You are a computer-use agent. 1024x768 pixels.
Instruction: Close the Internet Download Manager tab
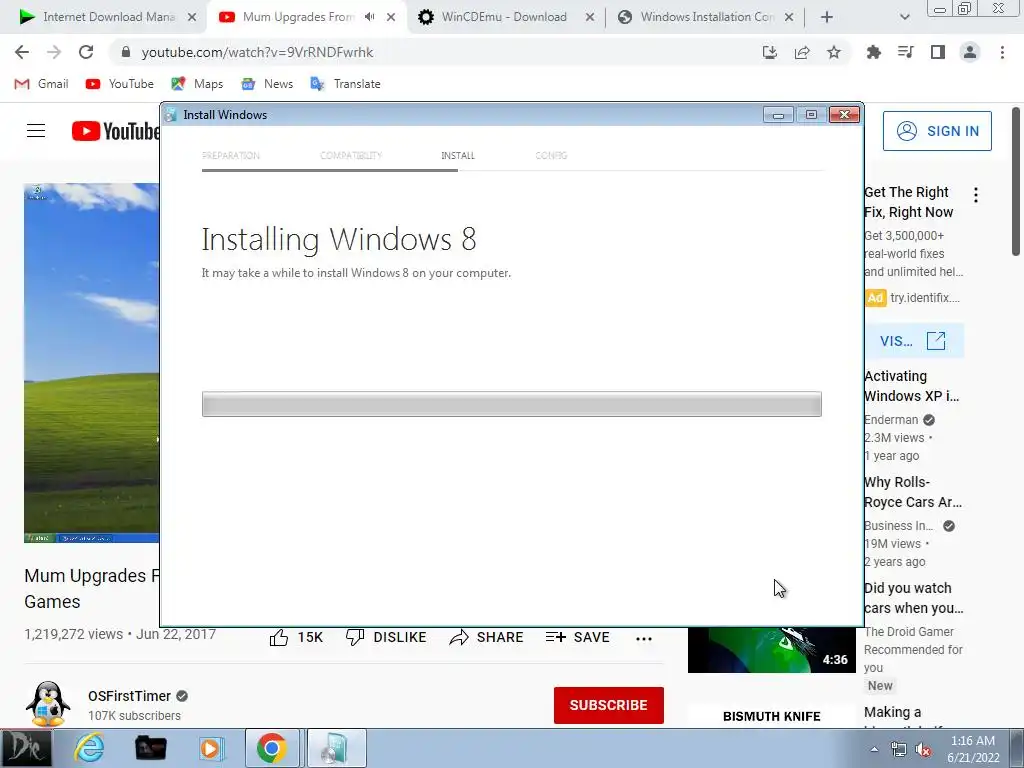point(192,17)
